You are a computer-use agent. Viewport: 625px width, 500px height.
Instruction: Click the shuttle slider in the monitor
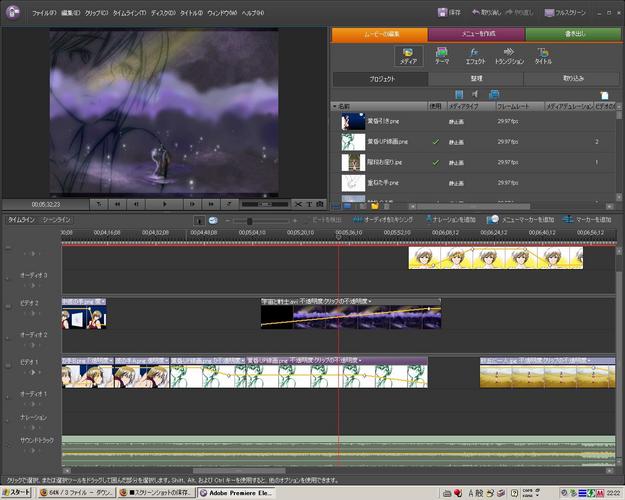pyautogui.click(x=265, y=204)
